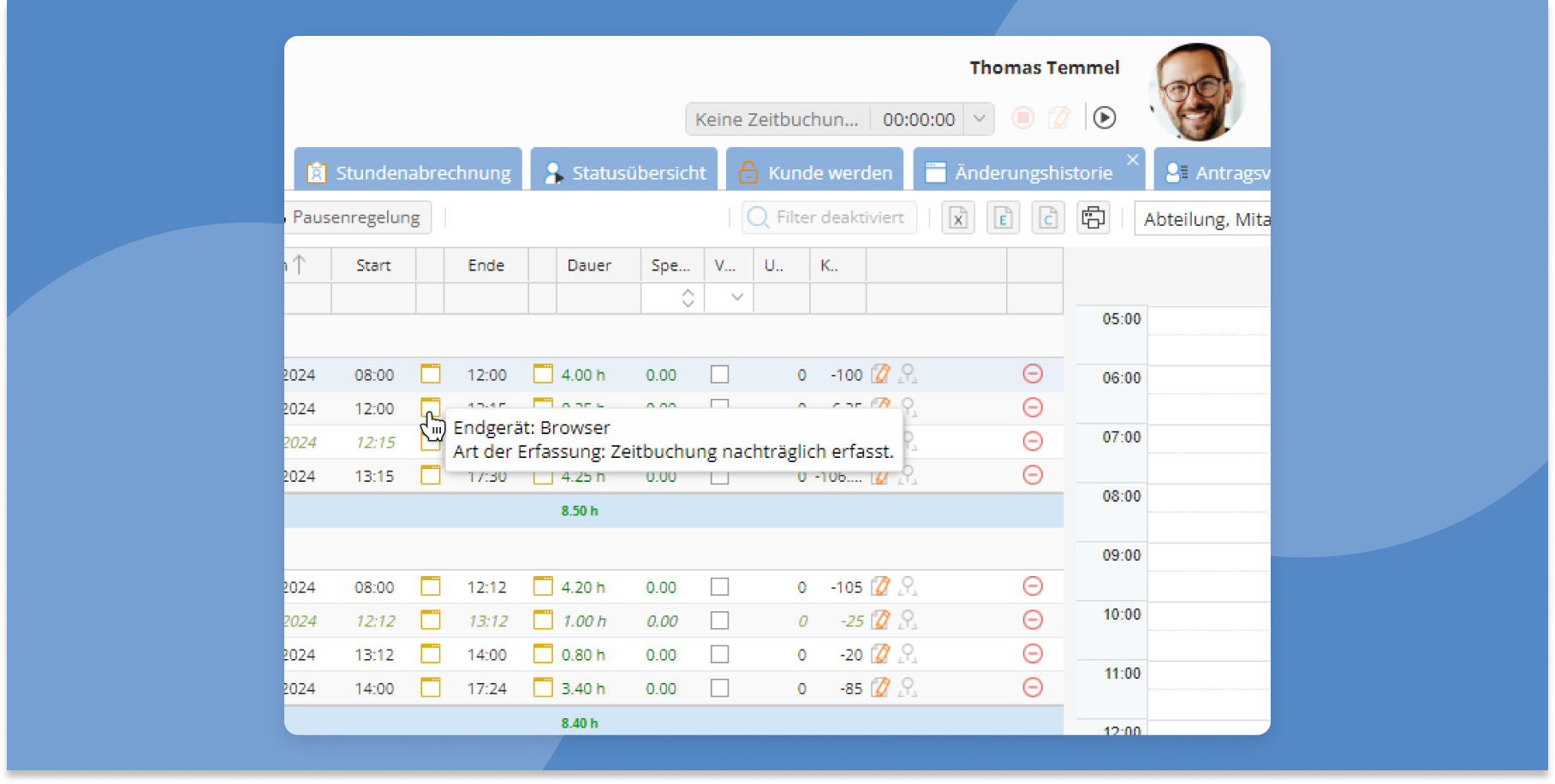This screenshot has height=784, width=1555.
Task: Export the table using the X file icon
Action: [x=958, y=218]
